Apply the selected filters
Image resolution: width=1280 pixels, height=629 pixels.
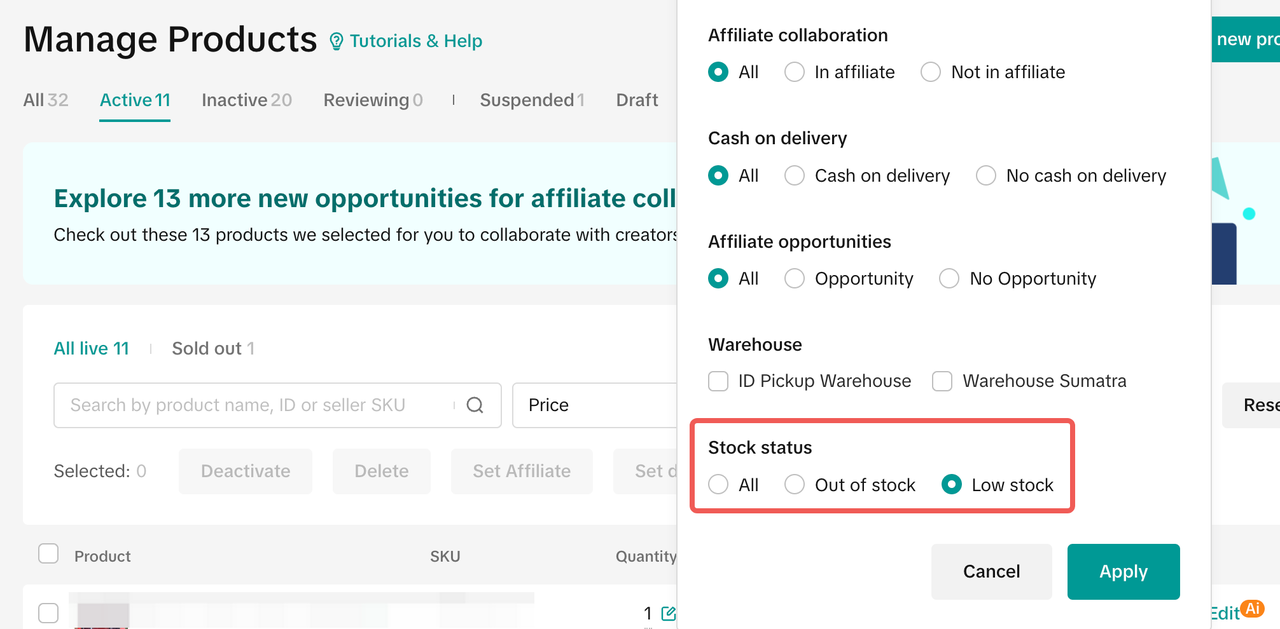1123,571
